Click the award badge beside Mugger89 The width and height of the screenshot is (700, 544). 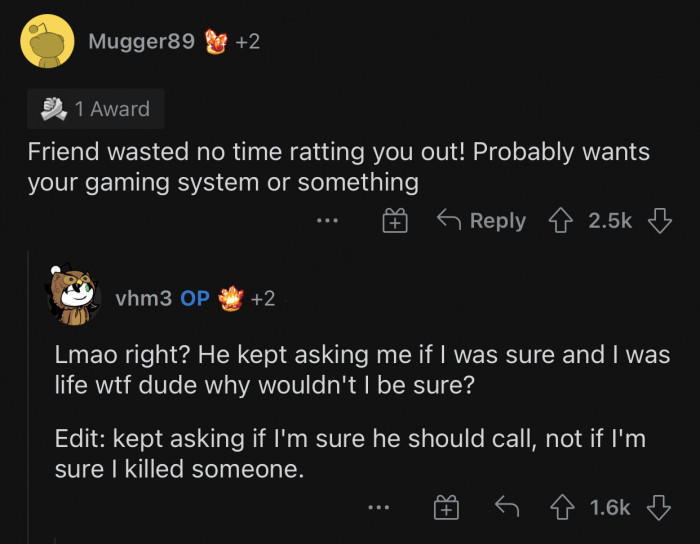[x=217, y=42]
